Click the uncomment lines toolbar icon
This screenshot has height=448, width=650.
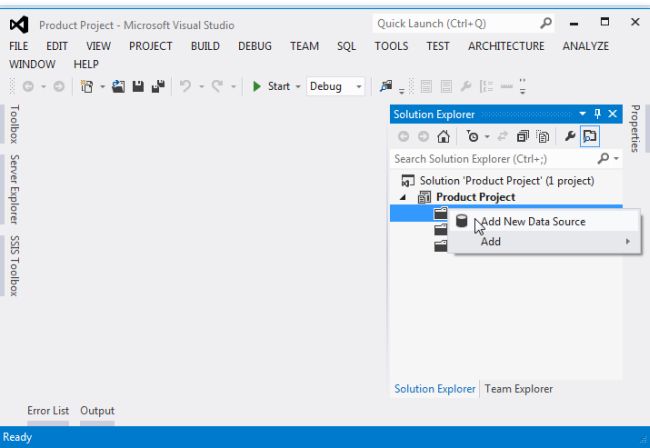[446, 86]
